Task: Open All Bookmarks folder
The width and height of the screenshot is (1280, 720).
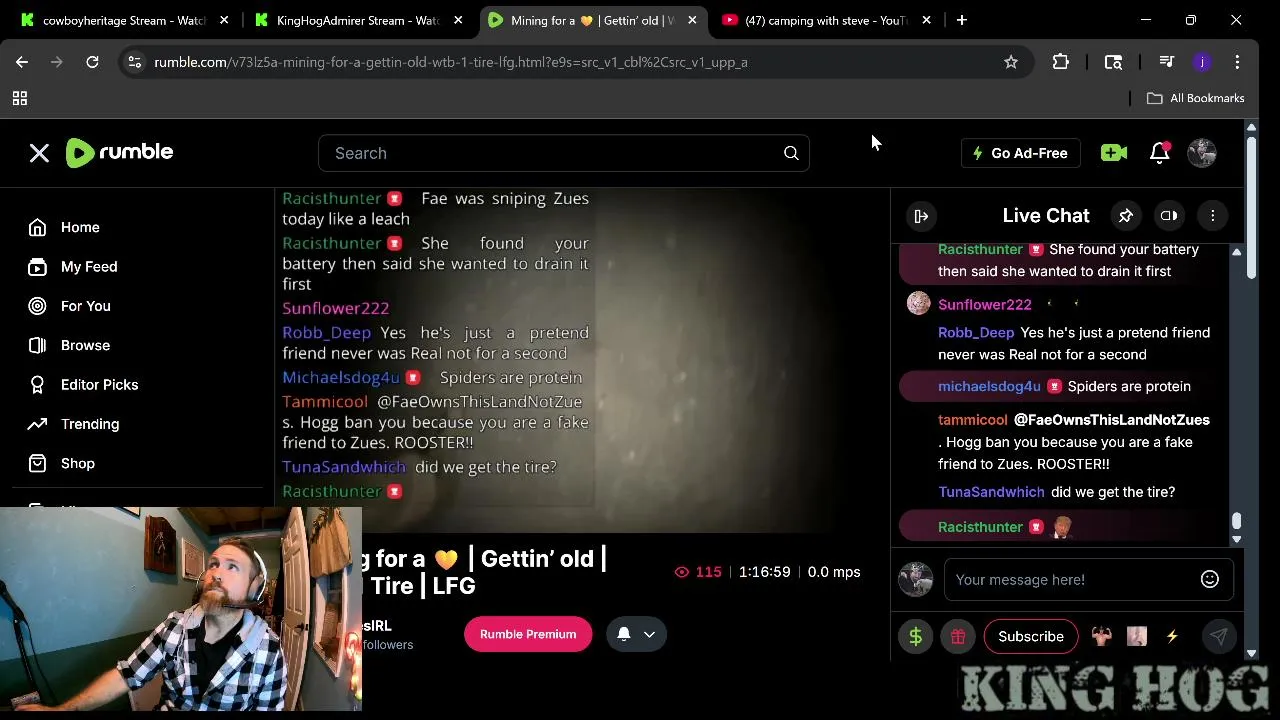Action: [1196, 98]
